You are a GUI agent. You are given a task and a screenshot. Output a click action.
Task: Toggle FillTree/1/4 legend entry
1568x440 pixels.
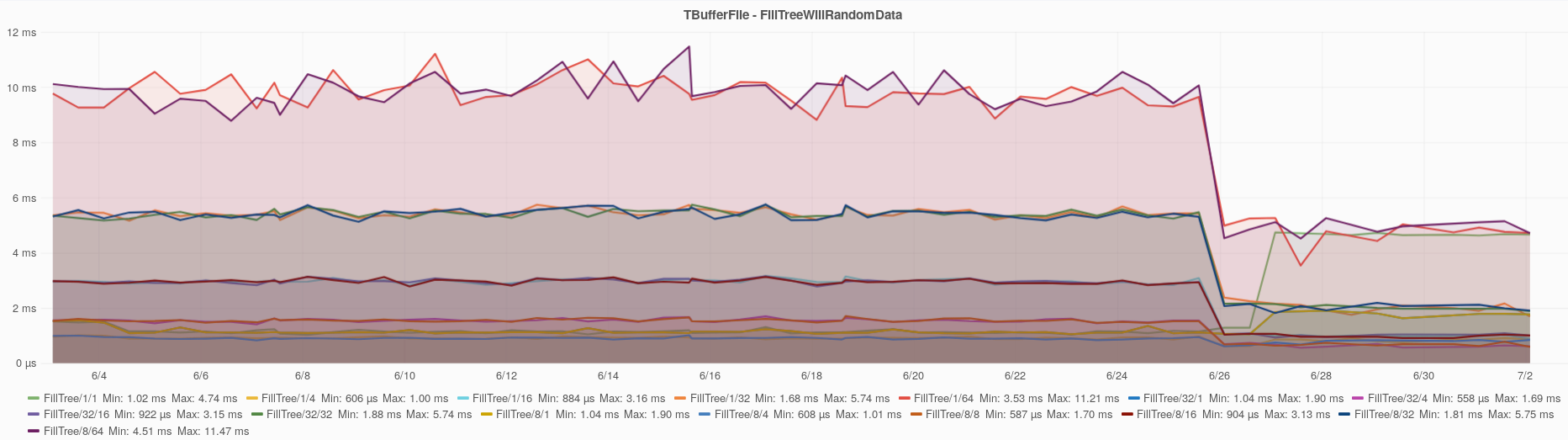[x=288, y=398]
